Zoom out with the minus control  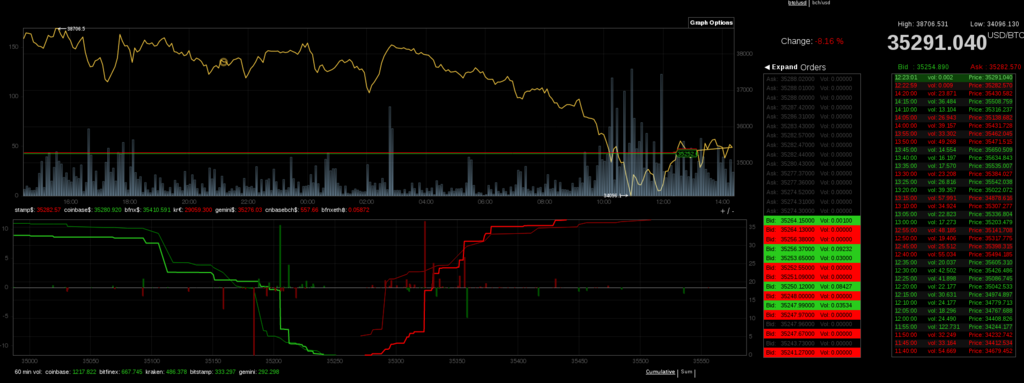pyautogui.click(x=732, y=211)
